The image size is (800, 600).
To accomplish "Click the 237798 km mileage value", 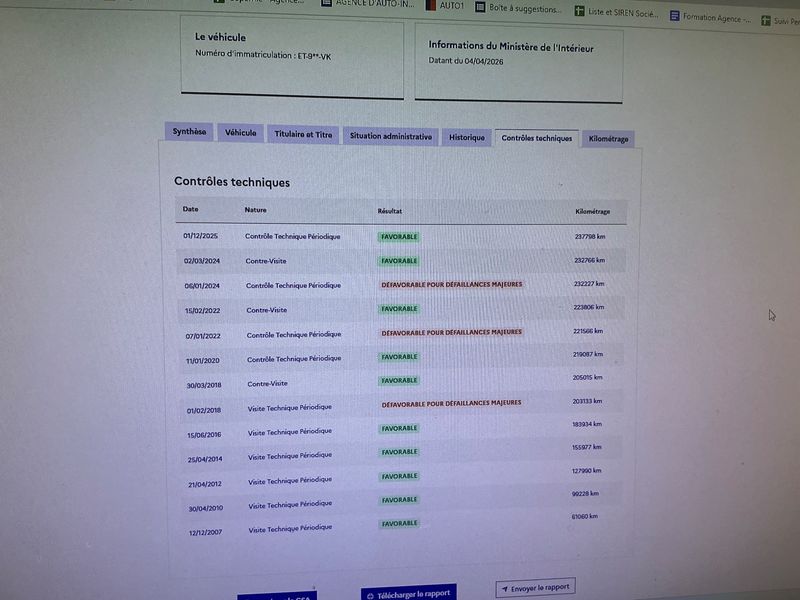I will 590,236.
